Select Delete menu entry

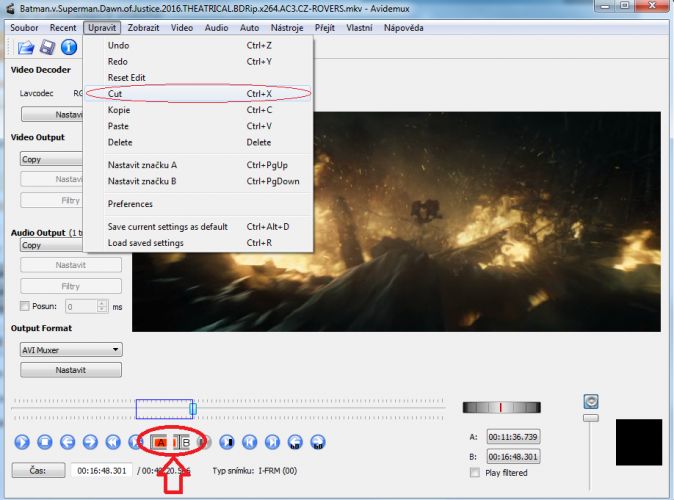198,142
